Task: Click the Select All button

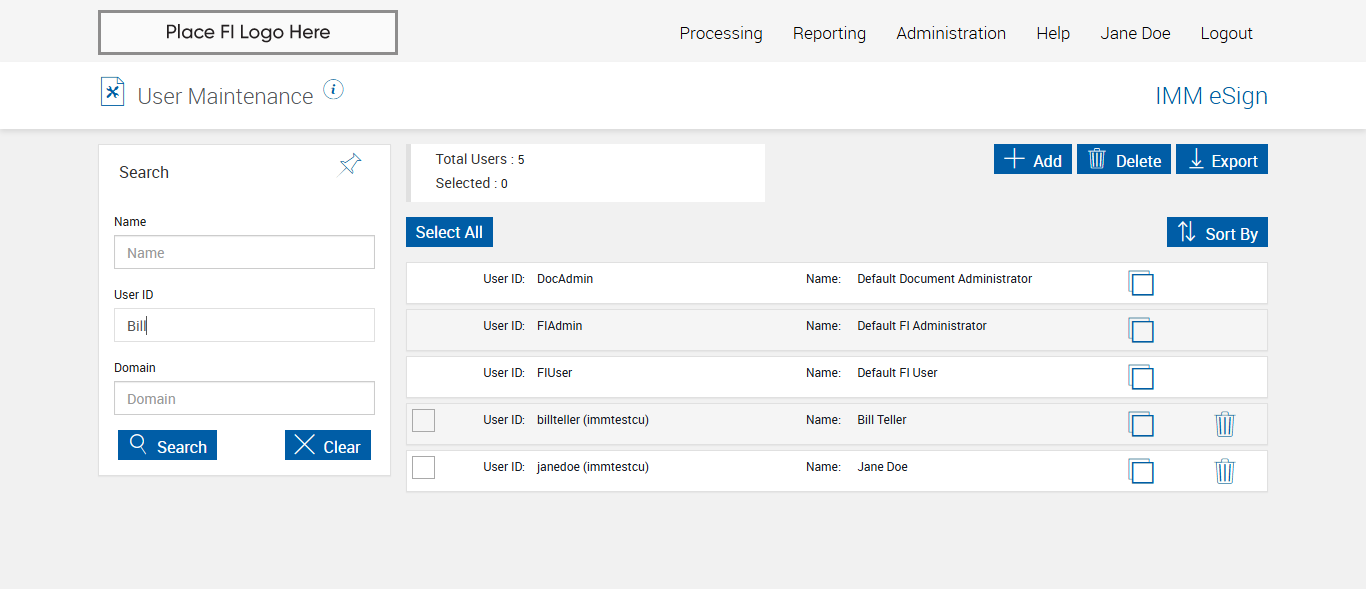Action: pyautogui.click(x=449, y=232)
